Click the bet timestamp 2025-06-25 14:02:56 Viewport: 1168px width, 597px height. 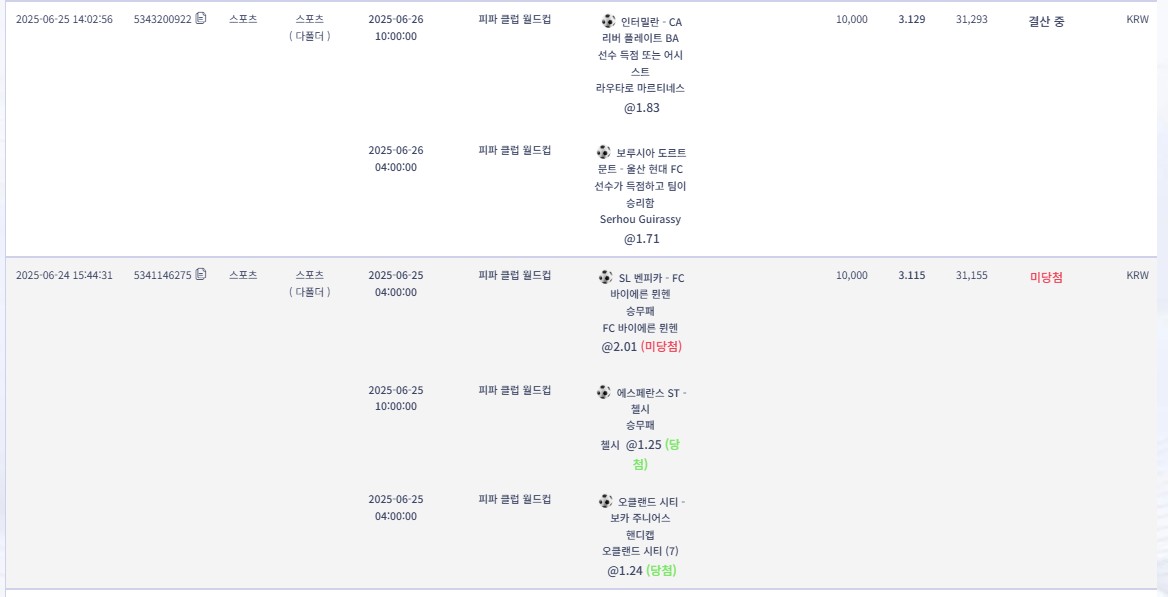coord(64,19)
